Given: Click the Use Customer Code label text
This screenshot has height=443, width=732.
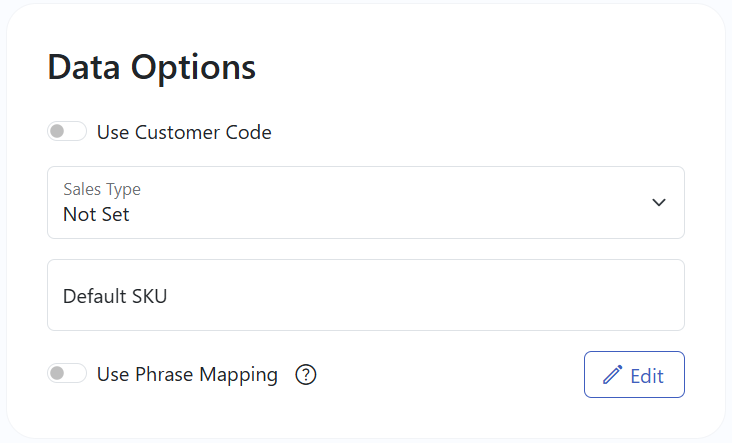Looking at the screenshot, I should pyautogui.click(x=184, y=133).
